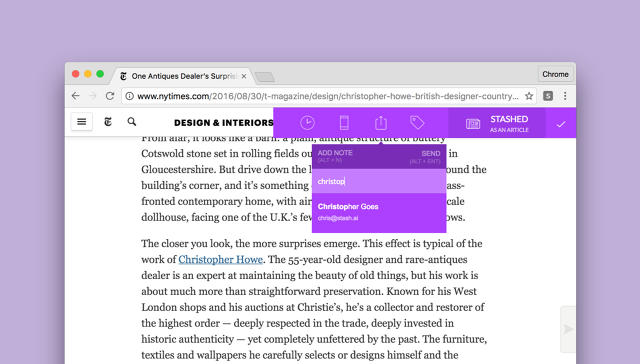Click the SEND button in share popup

[x=431, y=153]
